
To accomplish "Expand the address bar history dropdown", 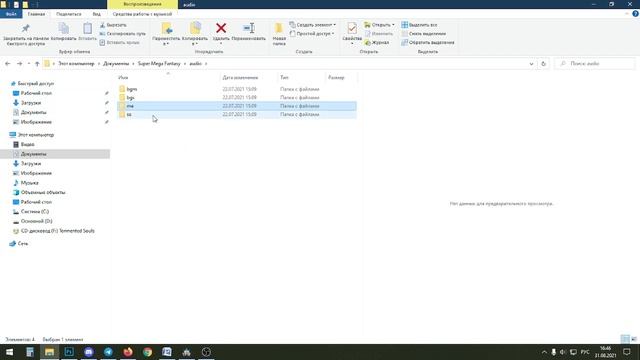I will 531,64.
